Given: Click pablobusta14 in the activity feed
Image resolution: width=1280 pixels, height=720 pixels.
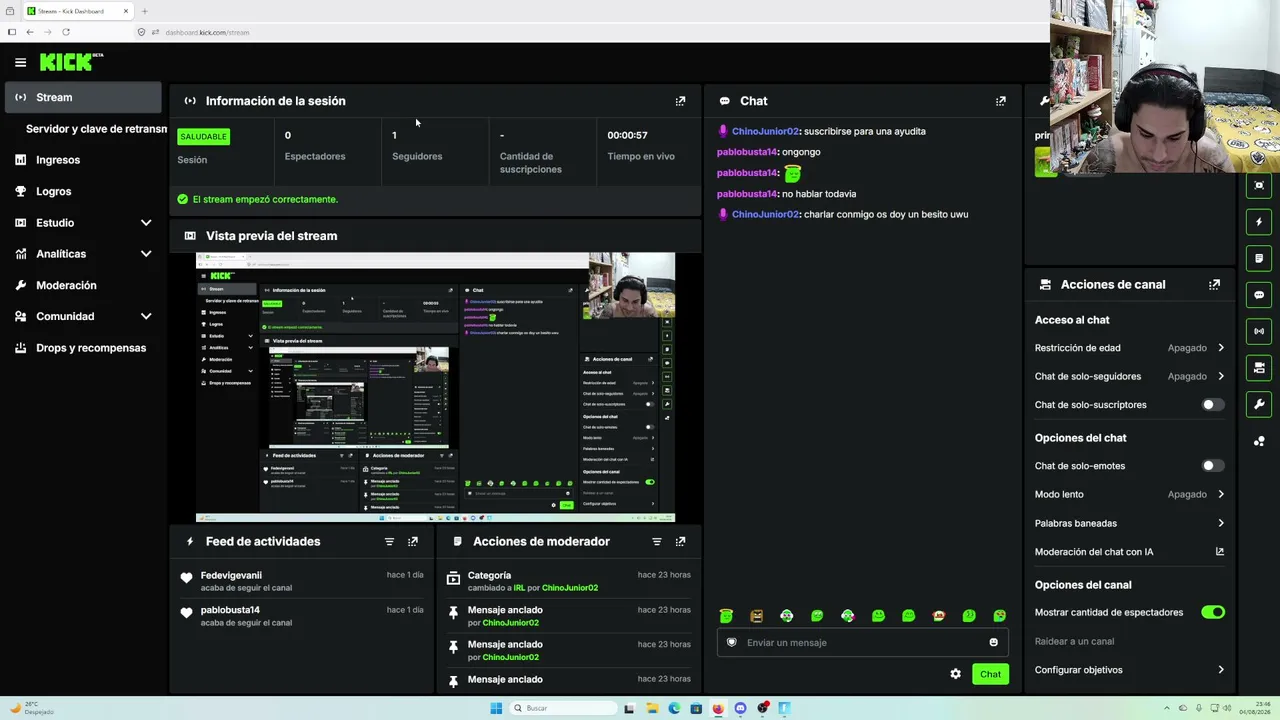Looking at the screenshot, I should [x=230, y=610].
